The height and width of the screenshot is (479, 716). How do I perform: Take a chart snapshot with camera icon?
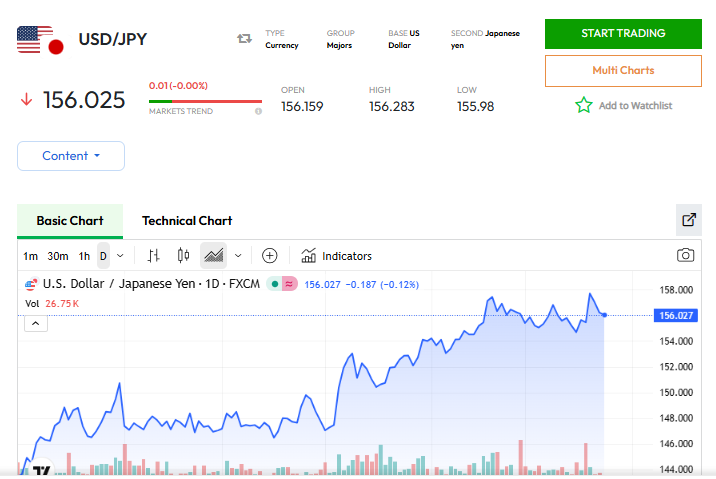coord(685,255)
